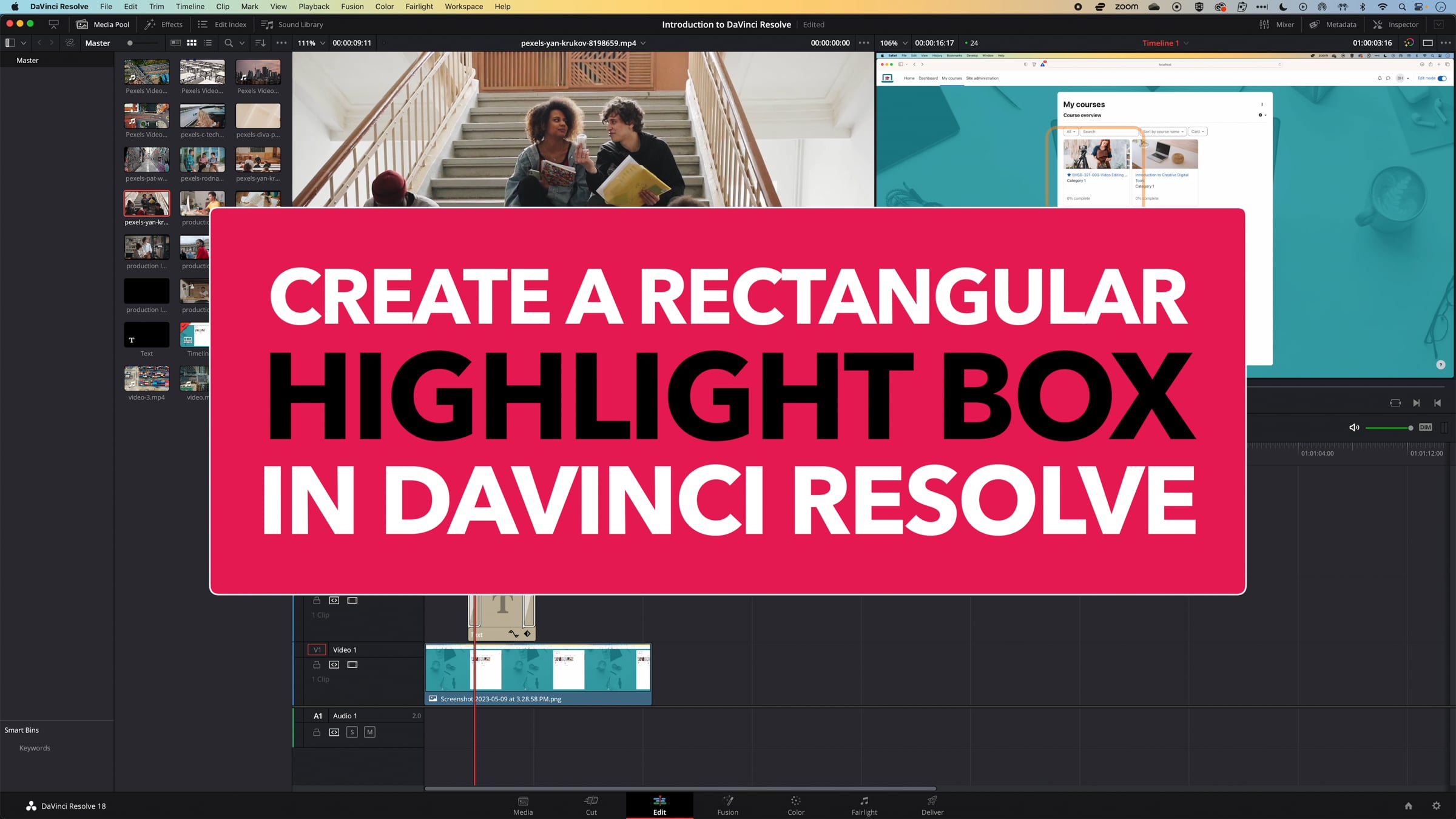Screen dimensions: 1456x819
Task: Open the timeline viewer zoom dropdown at 106%
Action: [894, 43]
